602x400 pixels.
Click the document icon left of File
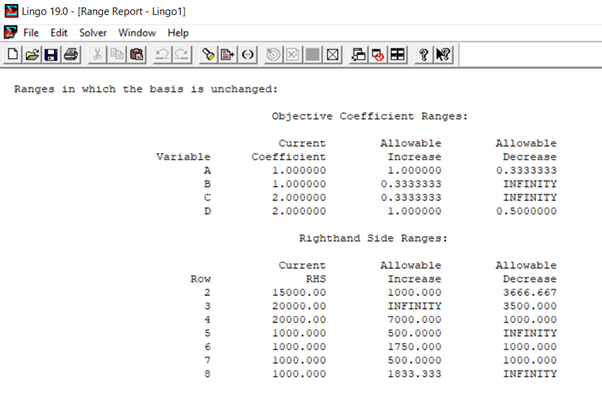[11, 32]
